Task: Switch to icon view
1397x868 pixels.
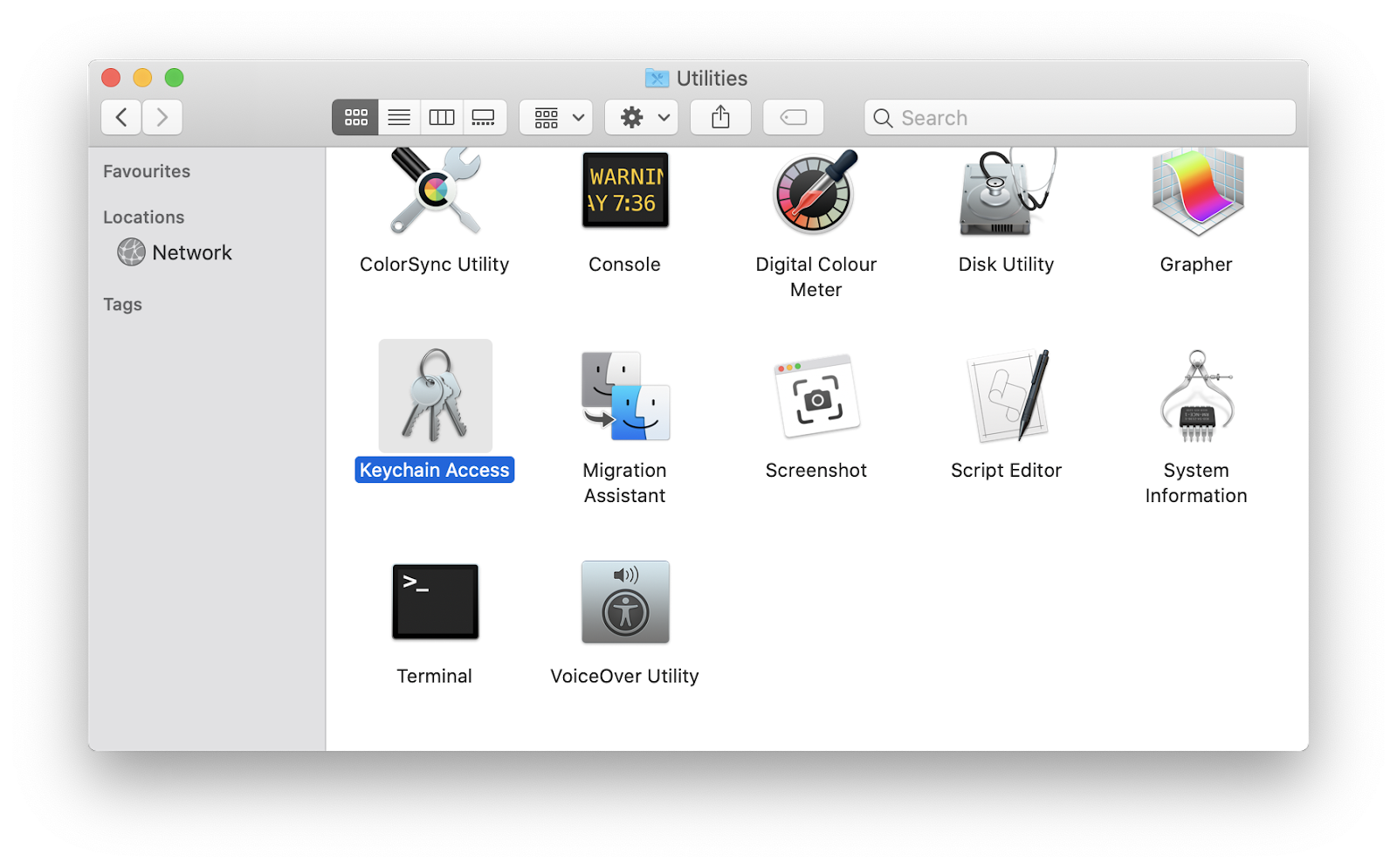Action: [x=355, y=117]
